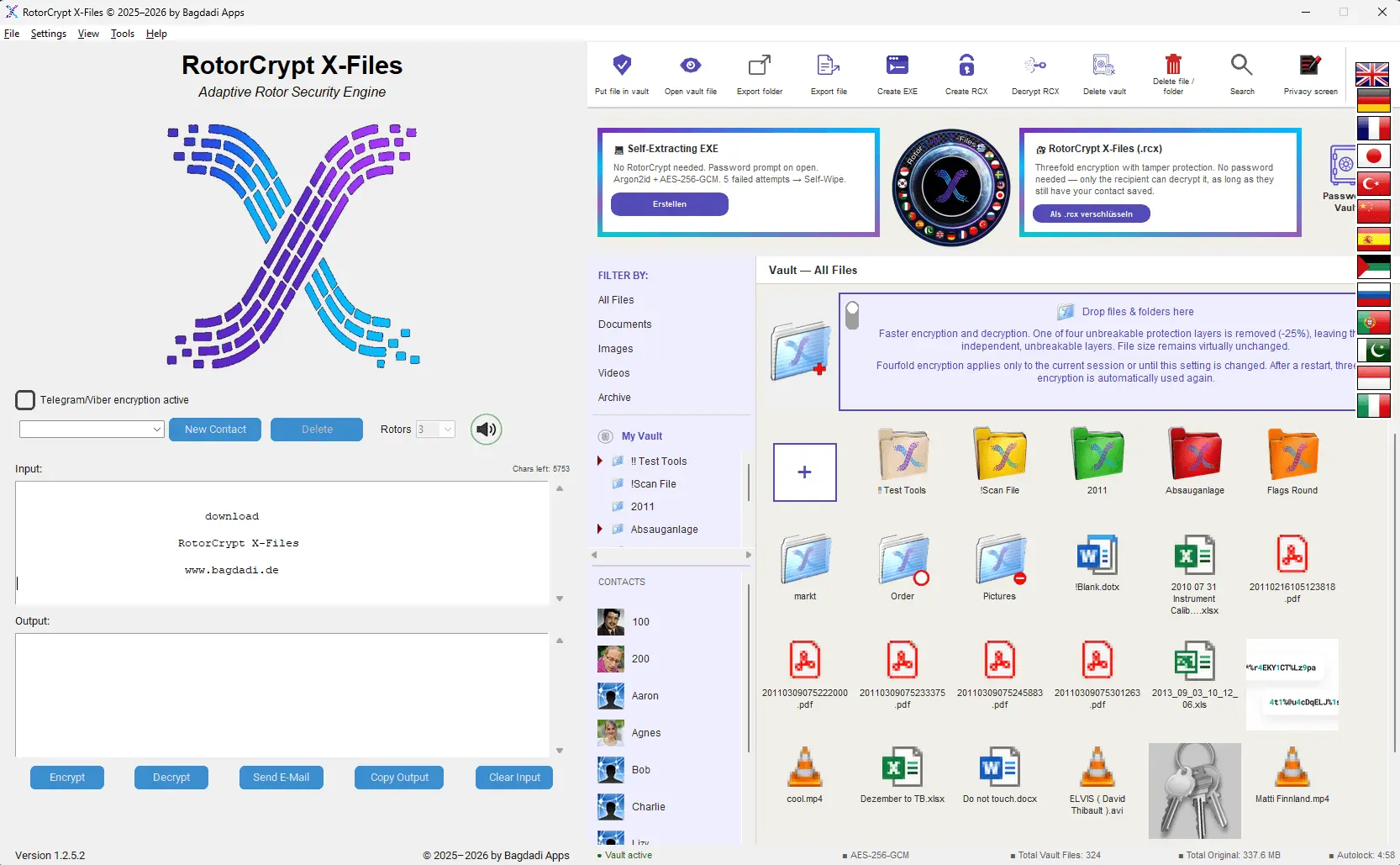This screenshot has height=865, width=1400.
Task: Click Delete file / folder trash icon
Action: (x=1173, y=64)
